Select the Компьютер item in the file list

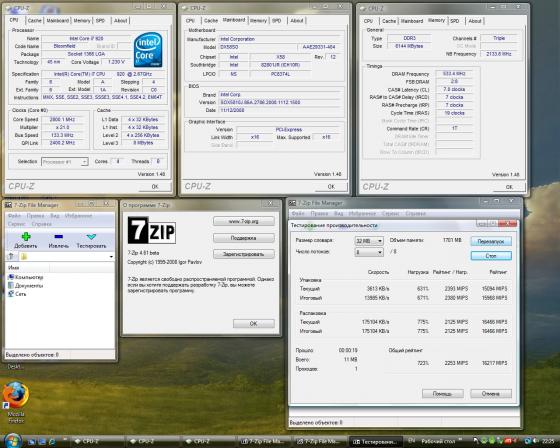pyautogui.click(x=26, y=277)
